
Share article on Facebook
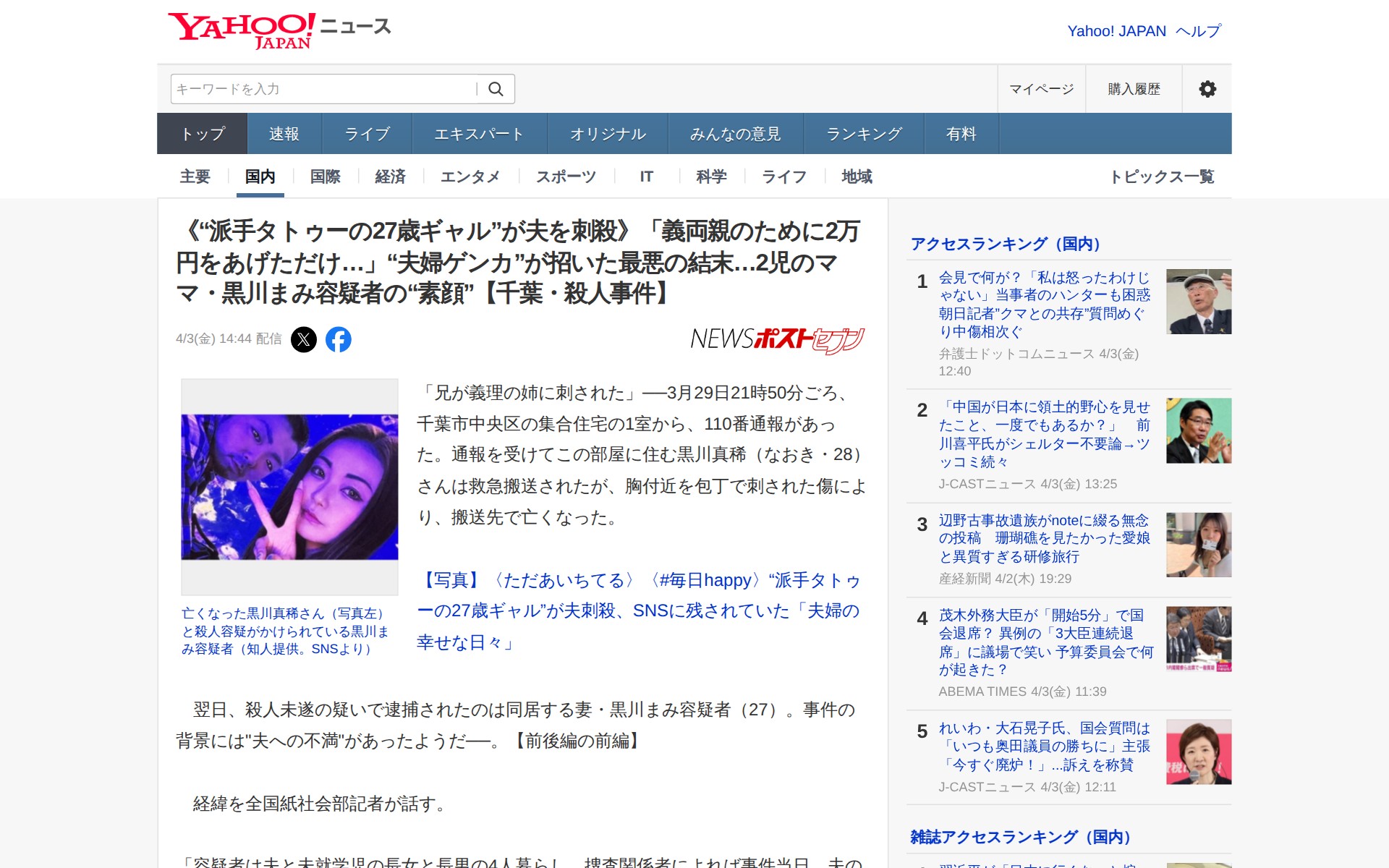pos(338,339)
